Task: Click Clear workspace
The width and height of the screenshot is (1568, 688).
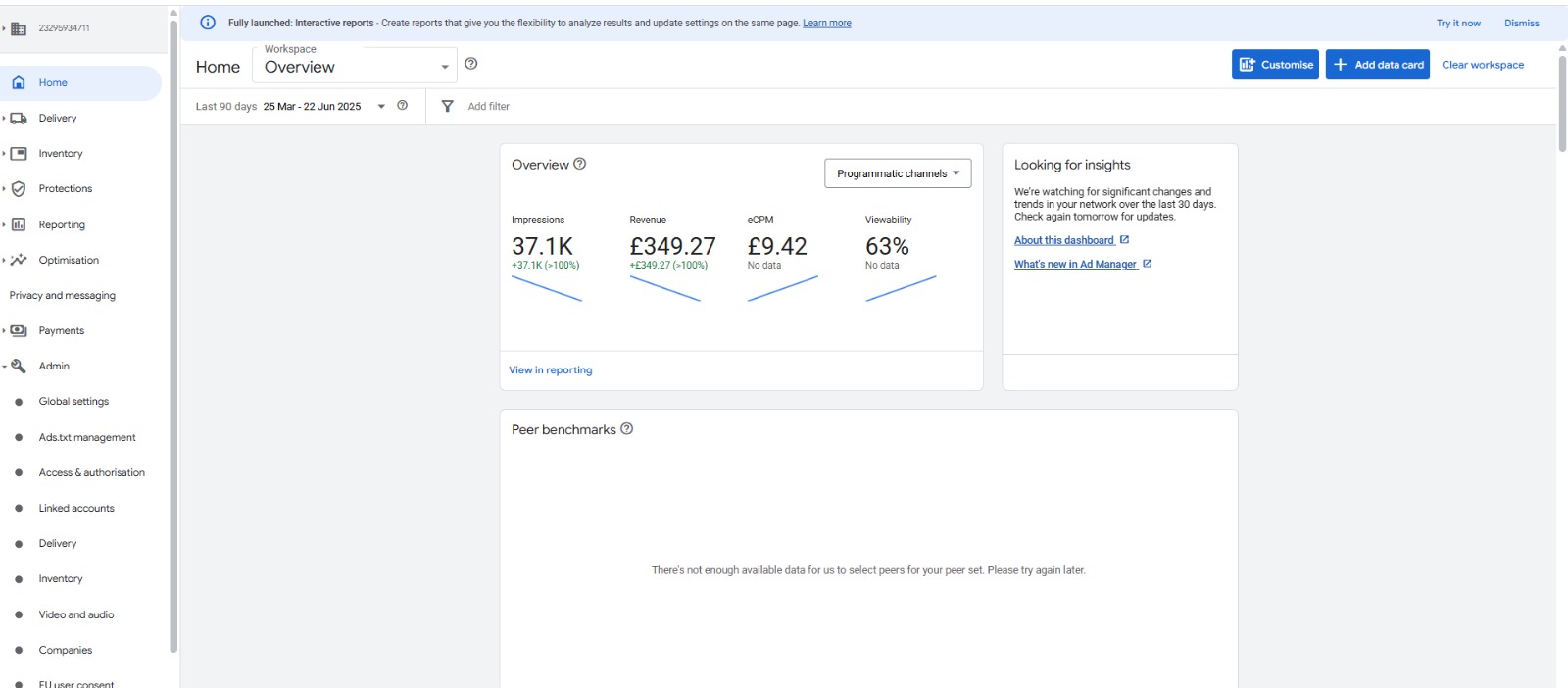Action: click(1483, 65)
